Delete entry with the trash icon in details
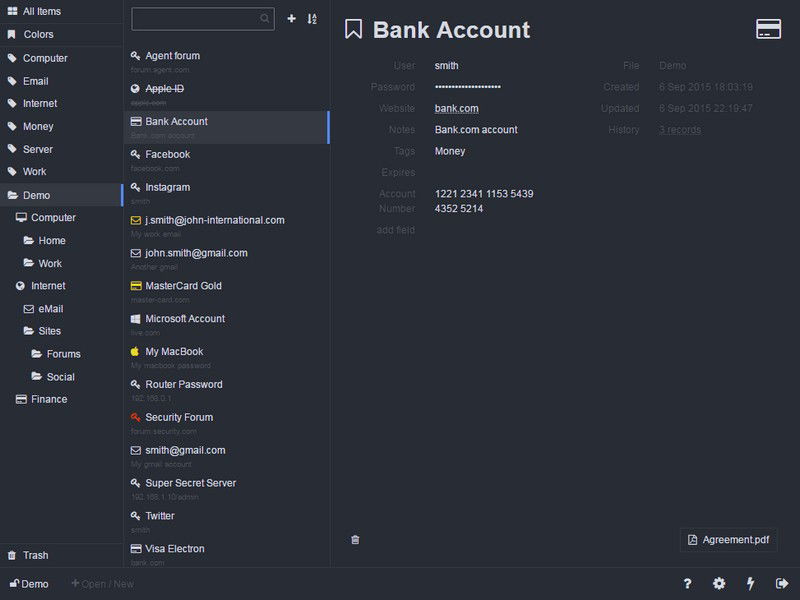 pos(355,539)
